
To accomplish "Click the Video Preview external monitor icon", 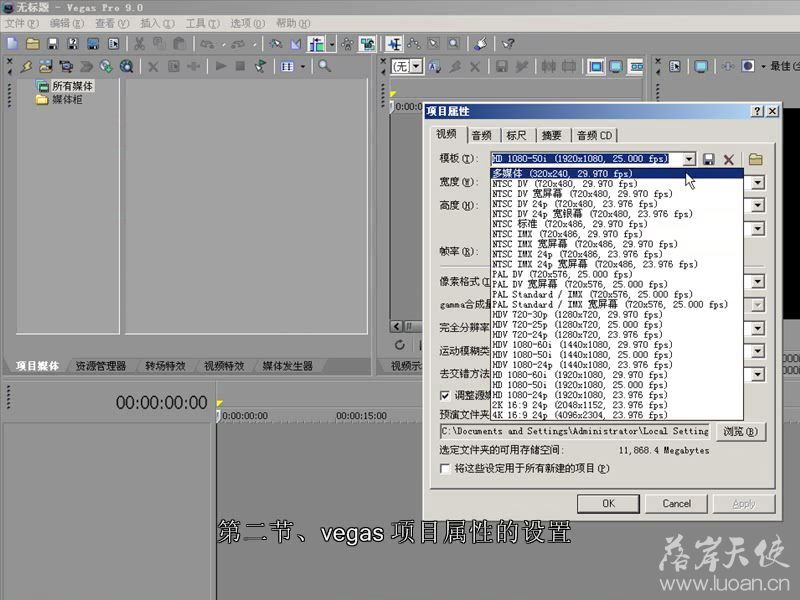I will tap(701, 66).
